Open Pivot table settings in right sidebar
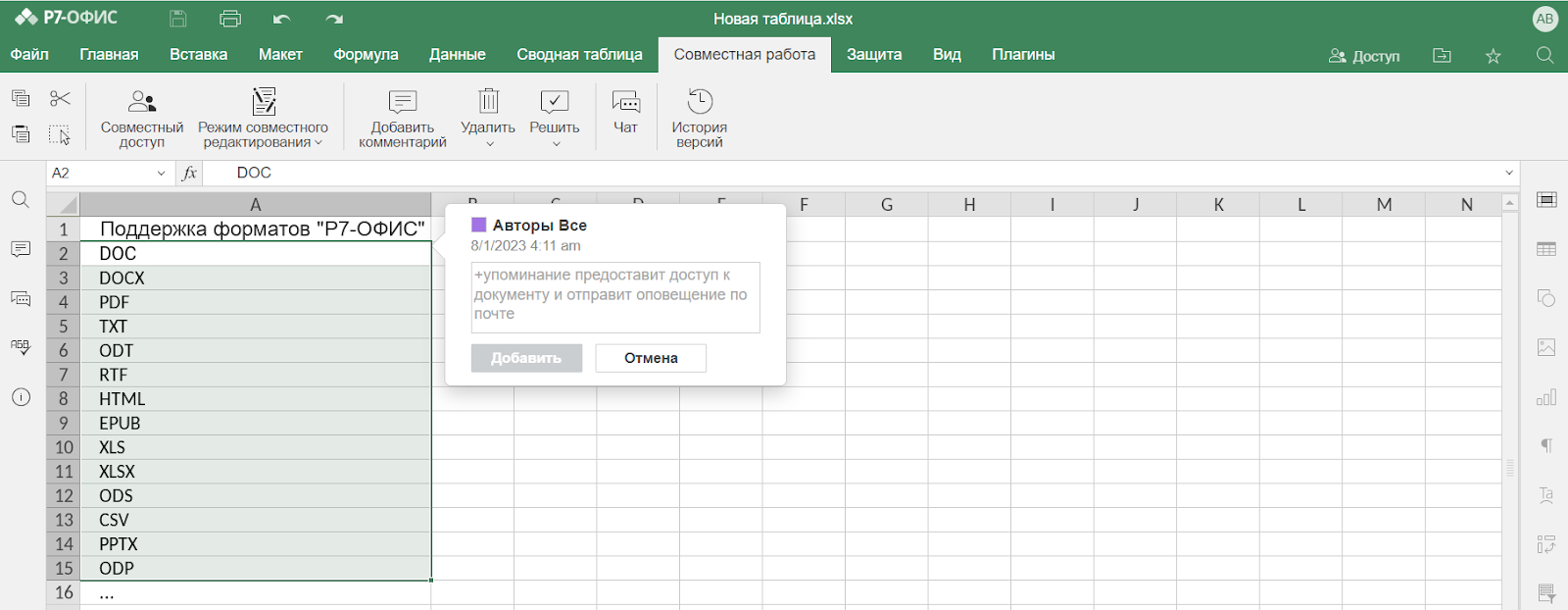Viewport: 1568px width, 610px height. pyautogui.click(x=1546, y=544)
